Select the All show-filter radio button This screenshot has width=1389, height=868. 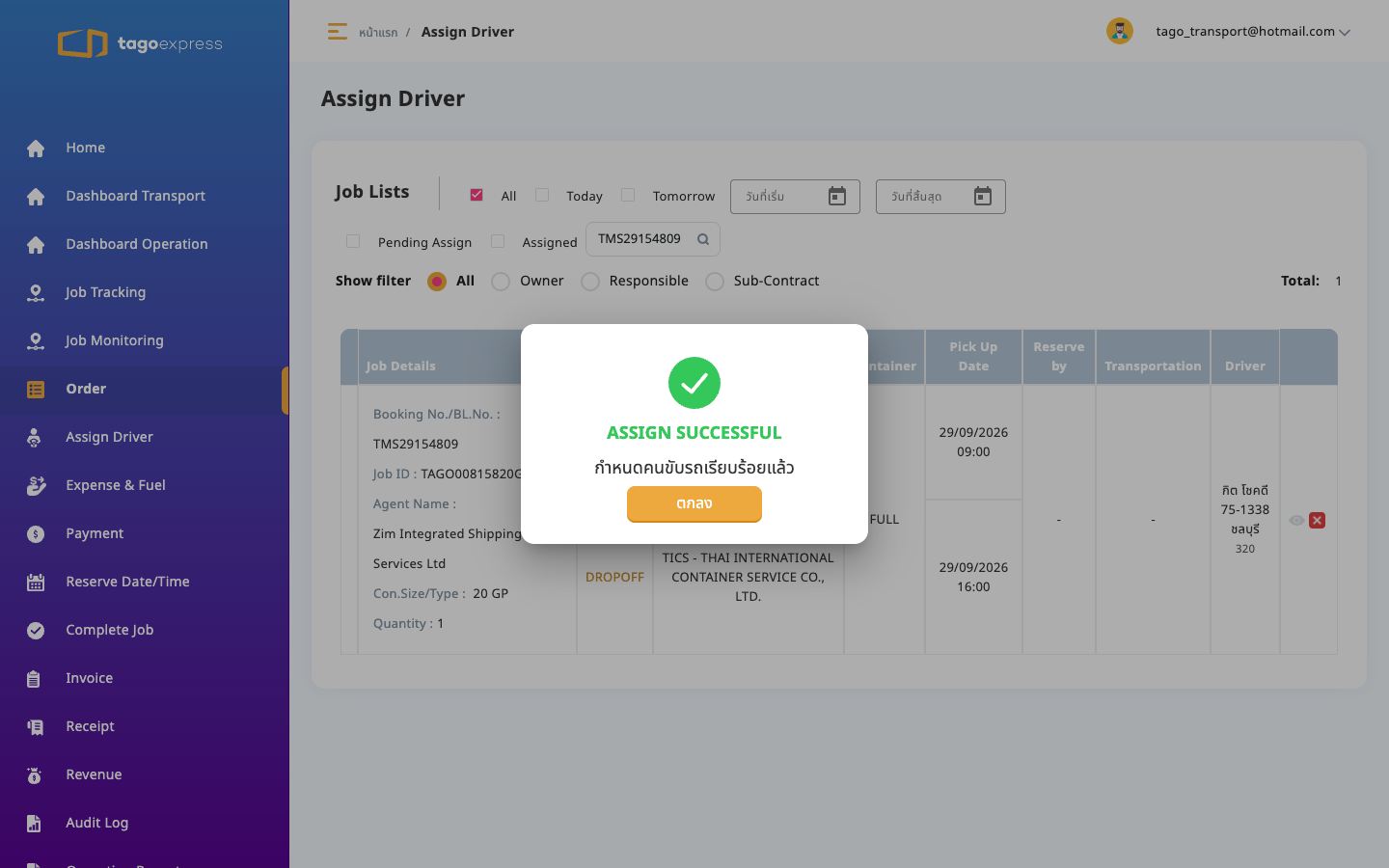[x=437, y=281]
